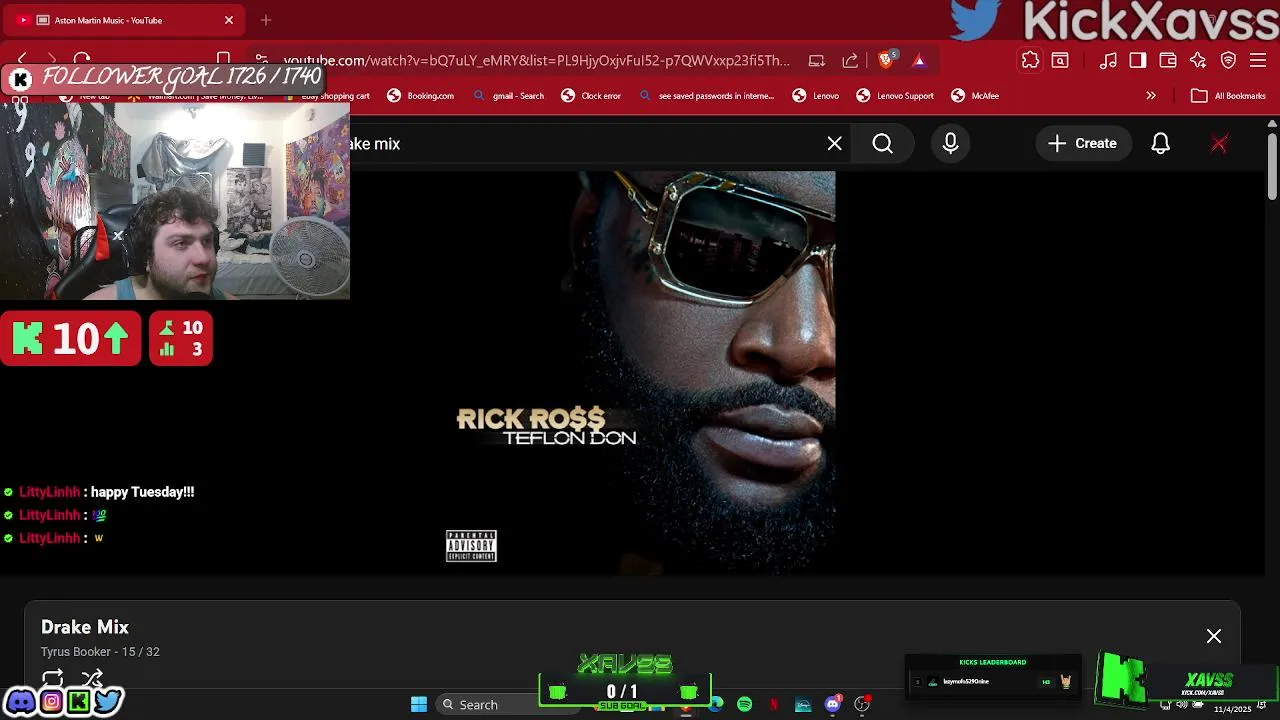Open Discord from the taskbar
This screenshot has height=720, width=1280.
pos(833,704)
